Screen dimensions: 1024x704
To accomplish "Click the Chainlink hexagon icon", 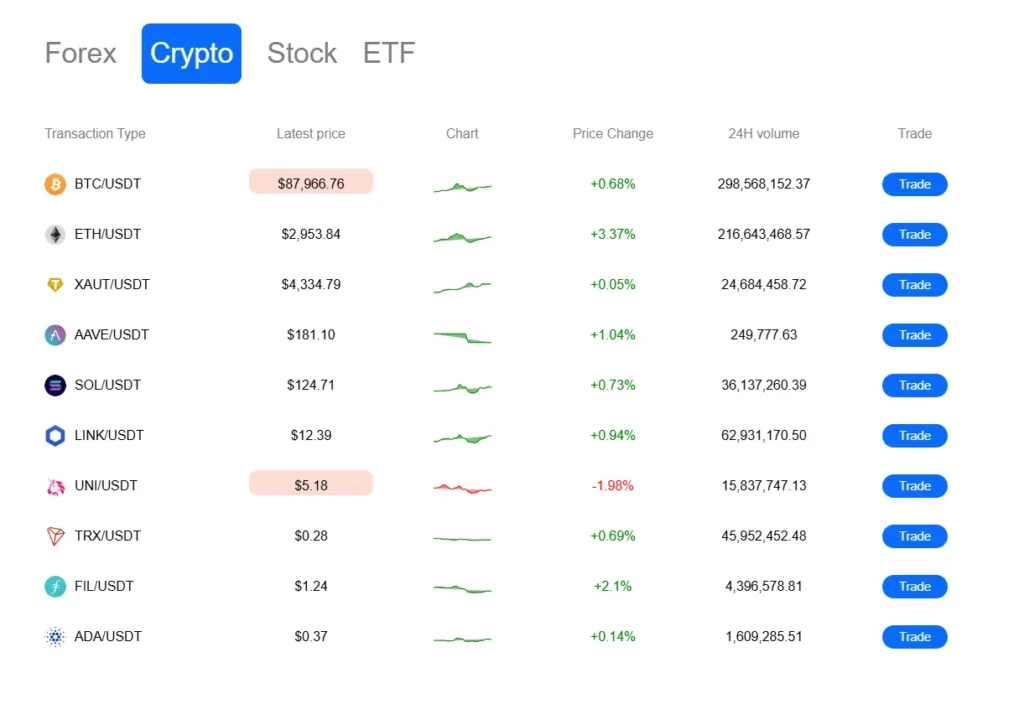I will 55,435.
